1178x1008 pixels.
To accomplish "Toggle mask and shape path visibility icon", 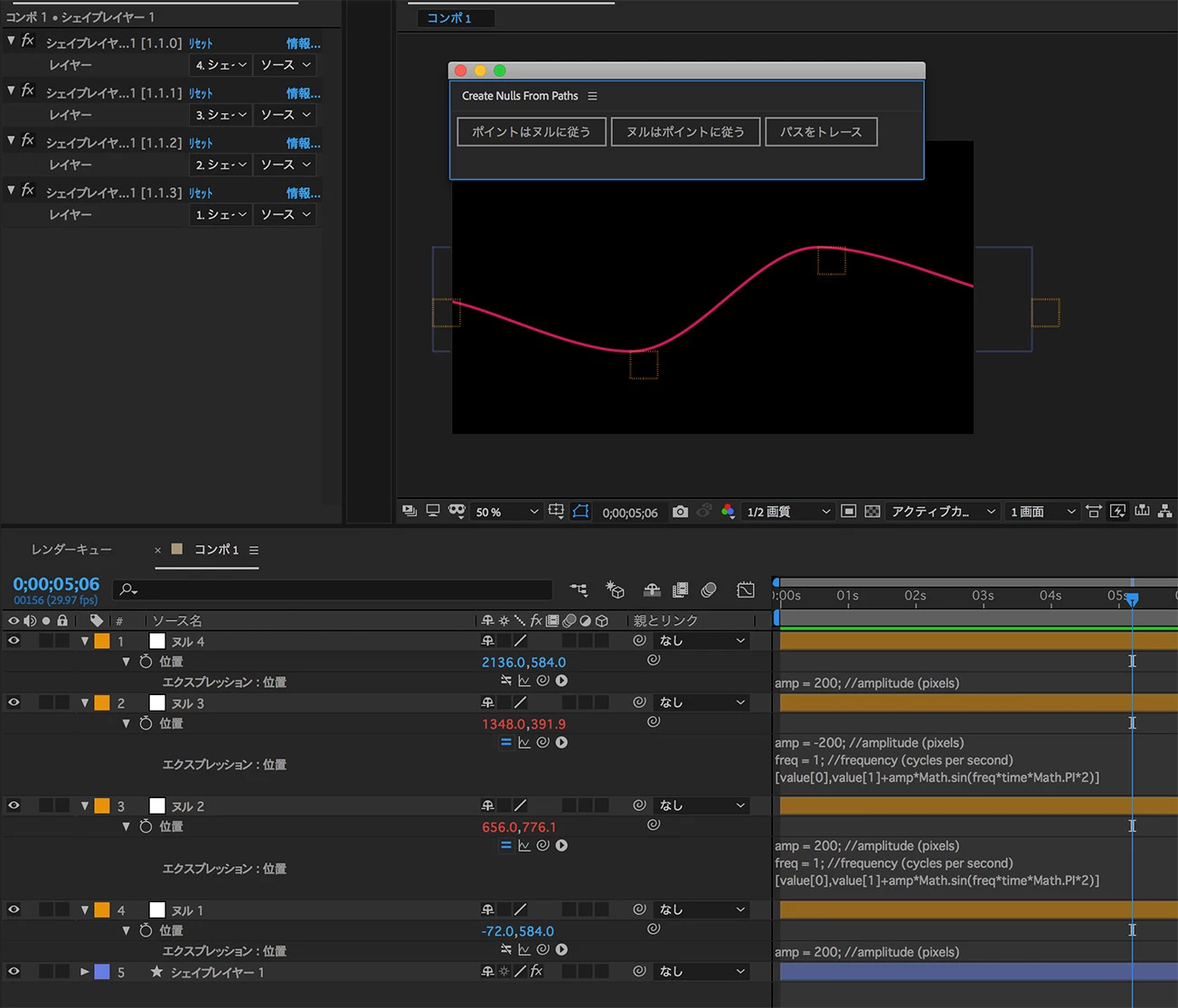I will (580, 512).
